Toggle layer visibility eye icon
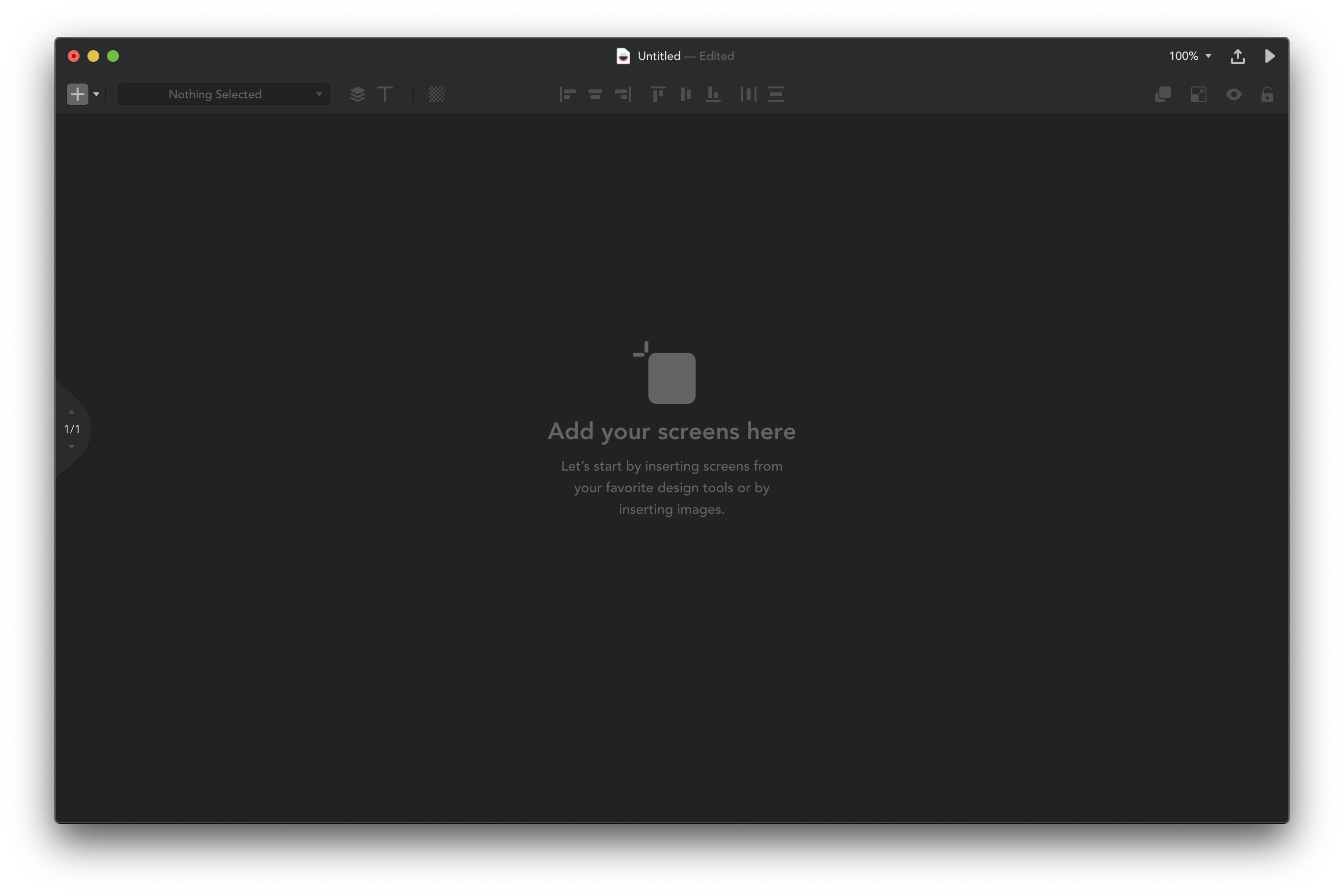Image resolution: width=1344 pixels, height=896 pixels. coord(1233,94)
